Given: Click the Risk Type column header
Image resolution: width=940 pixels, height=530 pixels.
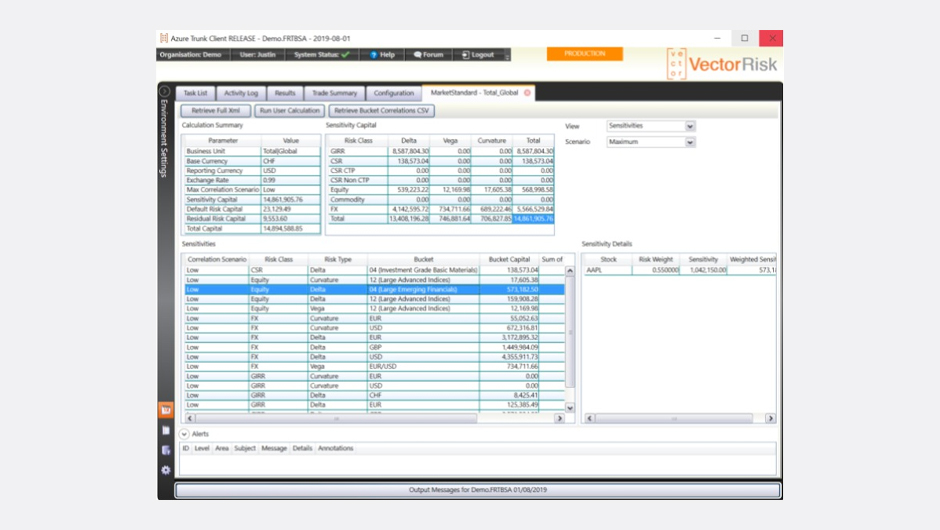Looking at the screenshot, I should pos(338,260).
